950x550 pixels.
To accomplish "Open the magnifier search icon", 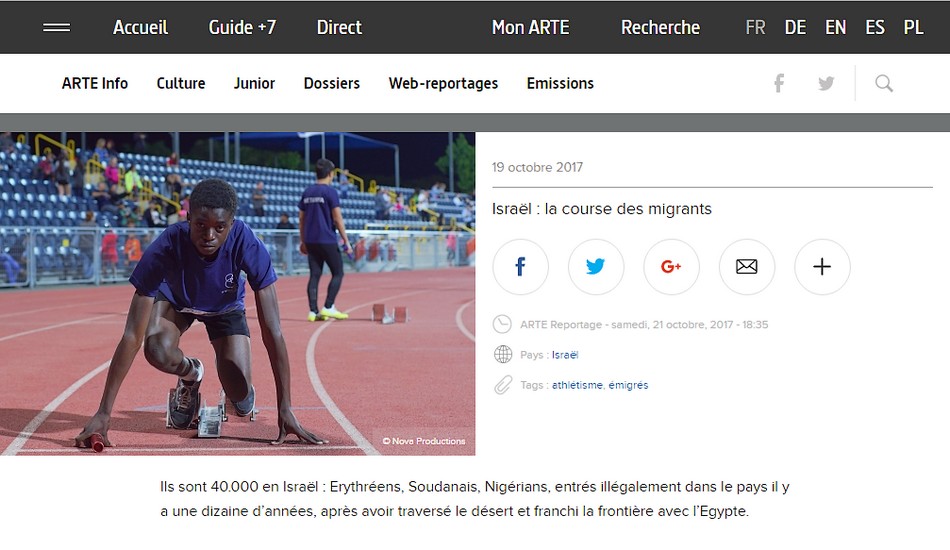I will click(x=884, y=83).
